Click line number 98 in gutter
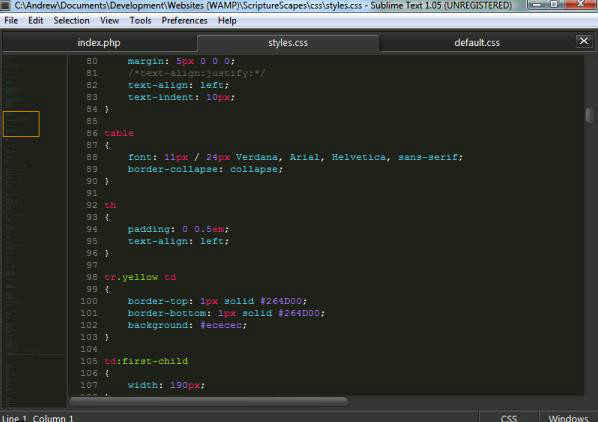598x422 pixels. pos(92,277)
